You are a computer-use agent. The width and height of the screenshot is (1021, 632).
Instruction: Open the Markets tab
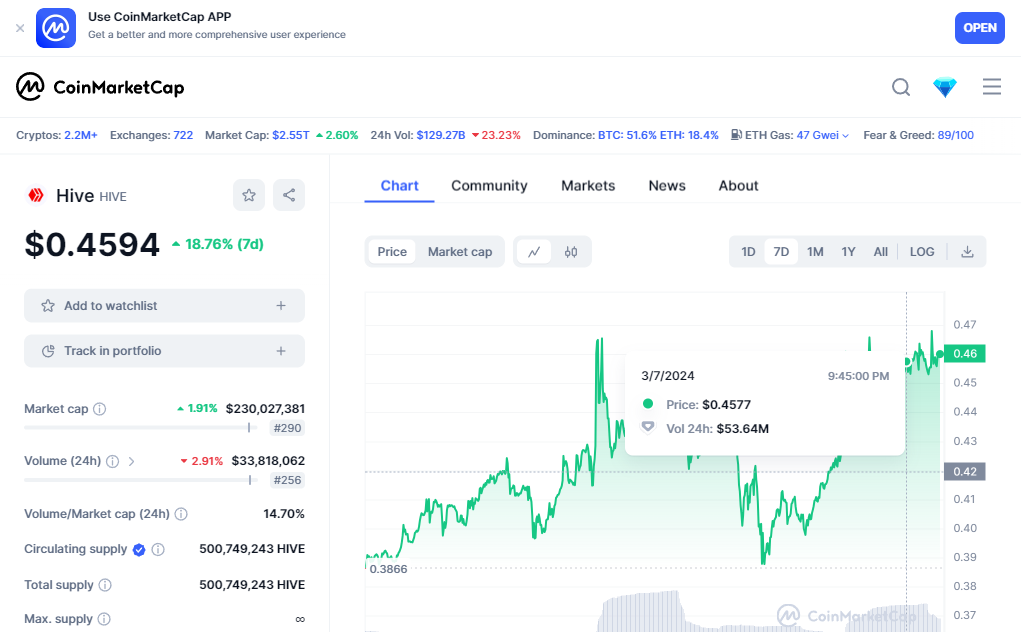point(588,186)
